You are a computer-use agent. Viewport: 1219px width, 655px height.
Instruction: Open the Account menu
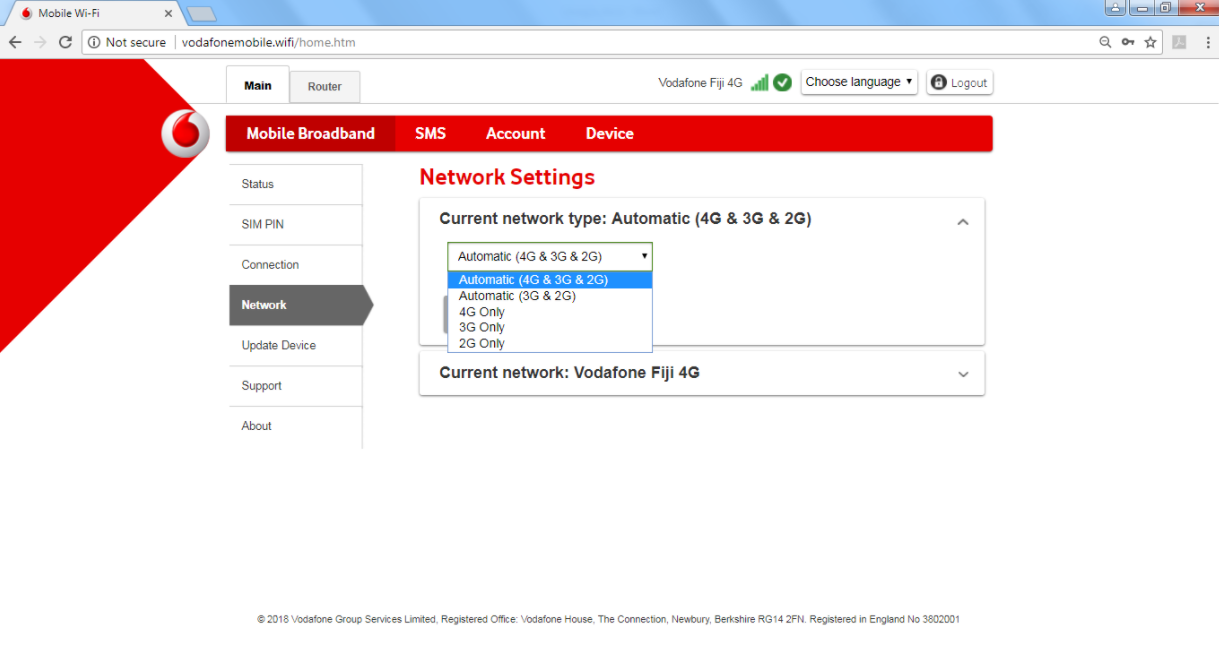516,133
